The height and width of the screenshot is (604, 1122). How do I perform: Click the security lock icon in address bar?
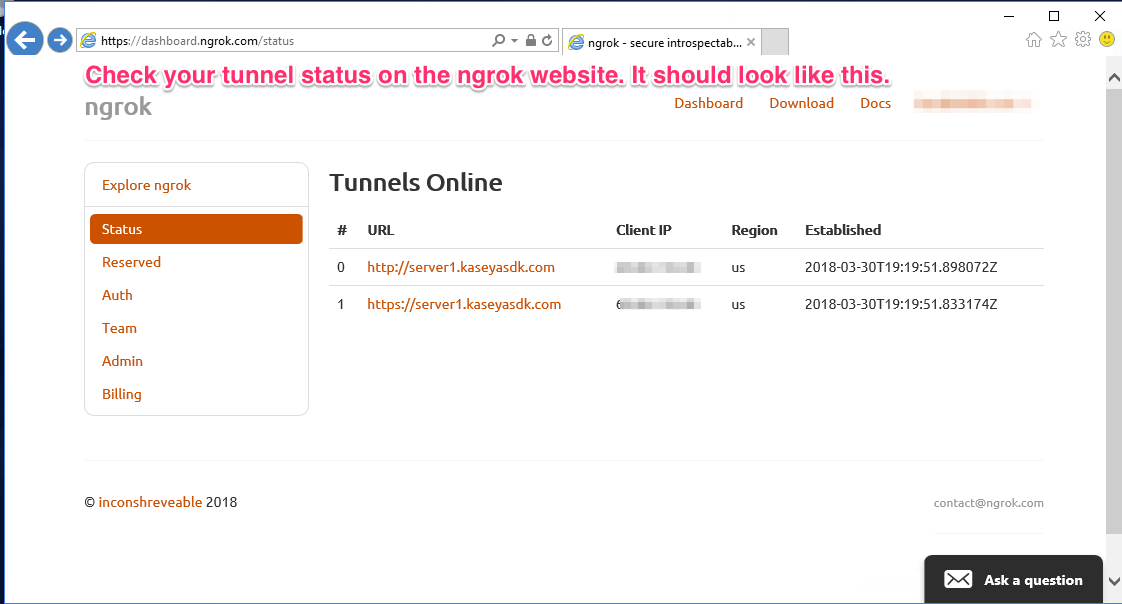click(530, 40)
